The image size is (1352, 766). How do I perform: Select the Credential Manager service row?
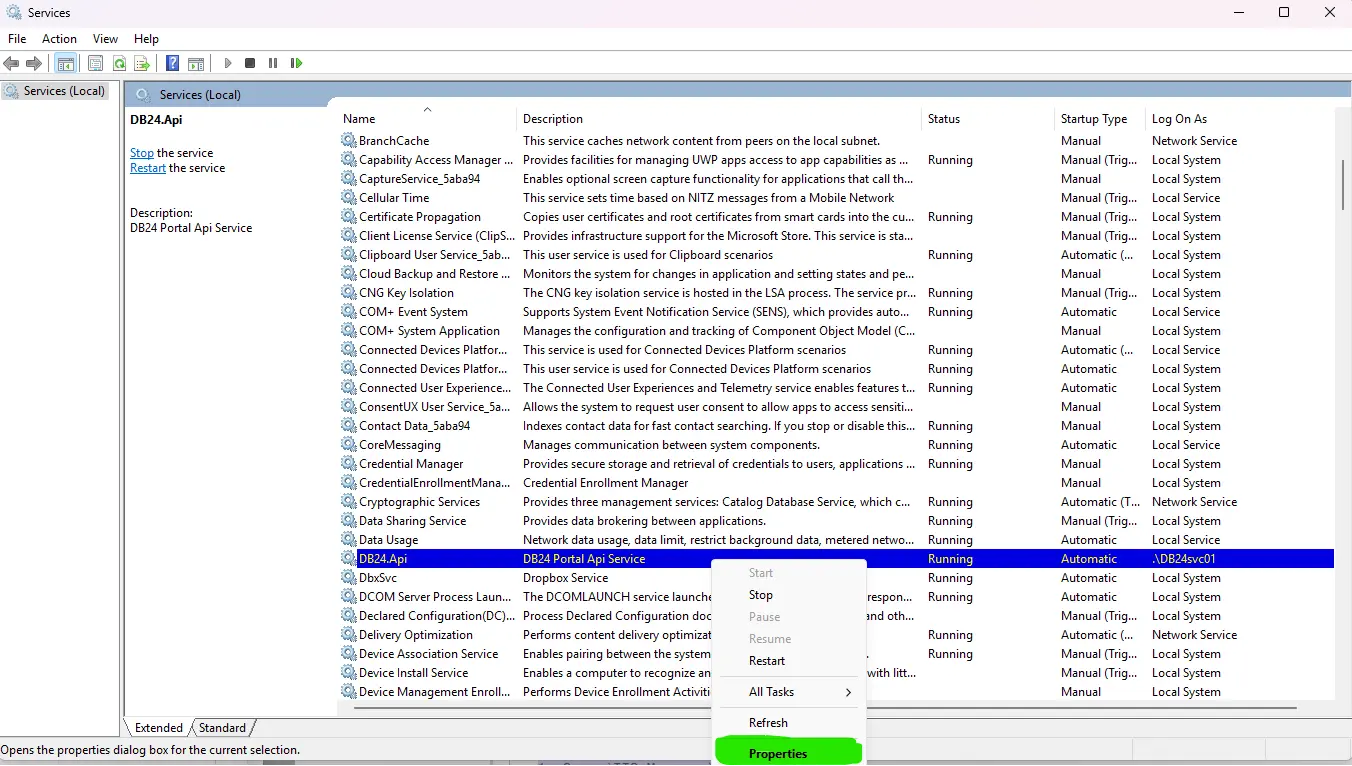411,464
